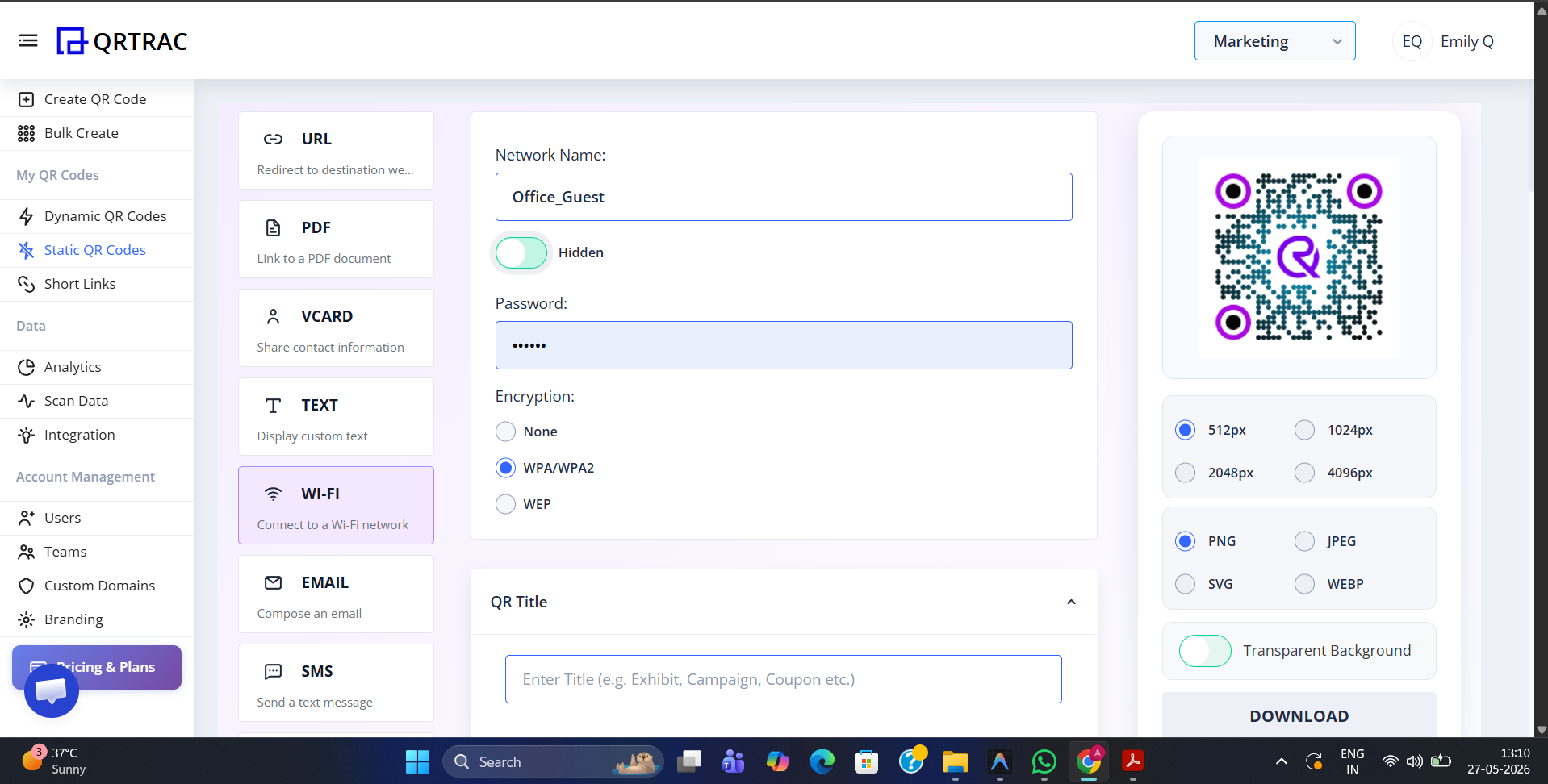Viewport: 1548px width, 784px height.
Task: Open Pricing & Plans
Action: [x=97, y=667]
